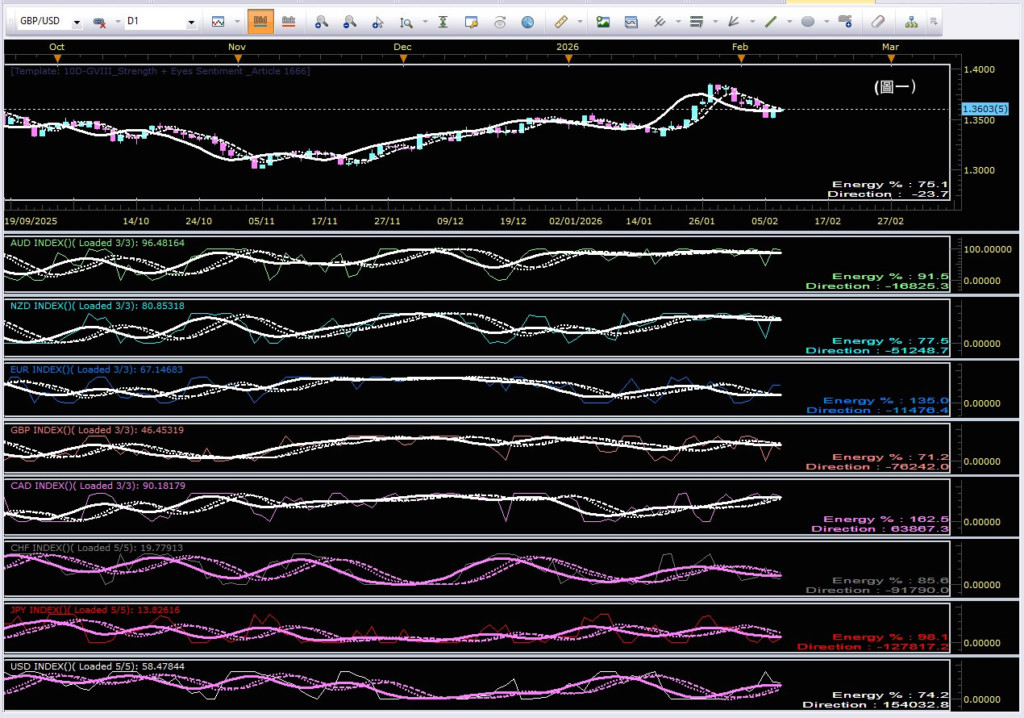Select the gray ellipse shape tool
The height and width of the screenshot is (718, 1024).
[808, 21]
